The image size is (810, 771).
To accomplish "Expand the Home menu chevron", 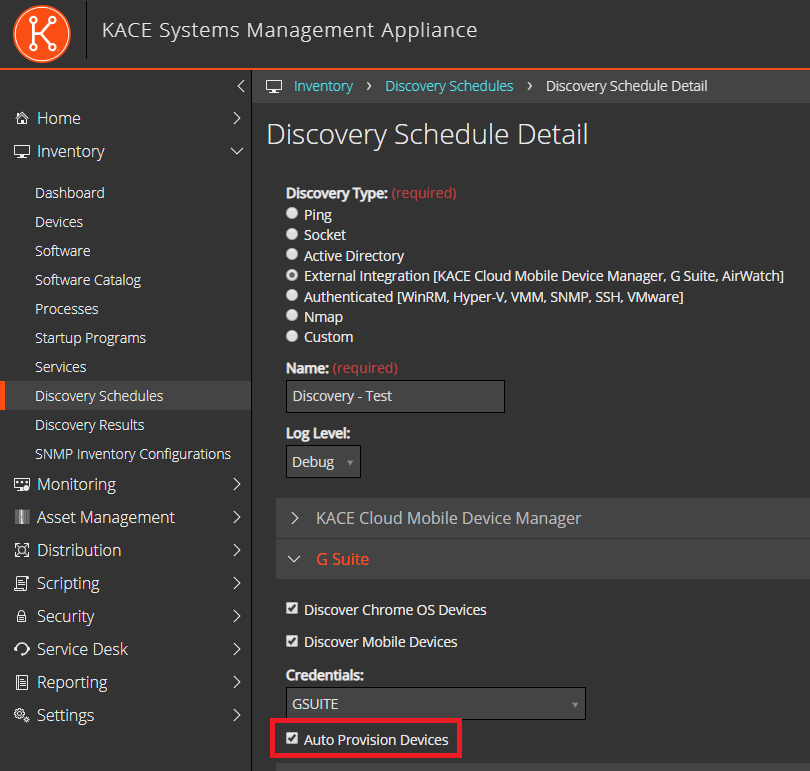I will [x=237, y=118].
